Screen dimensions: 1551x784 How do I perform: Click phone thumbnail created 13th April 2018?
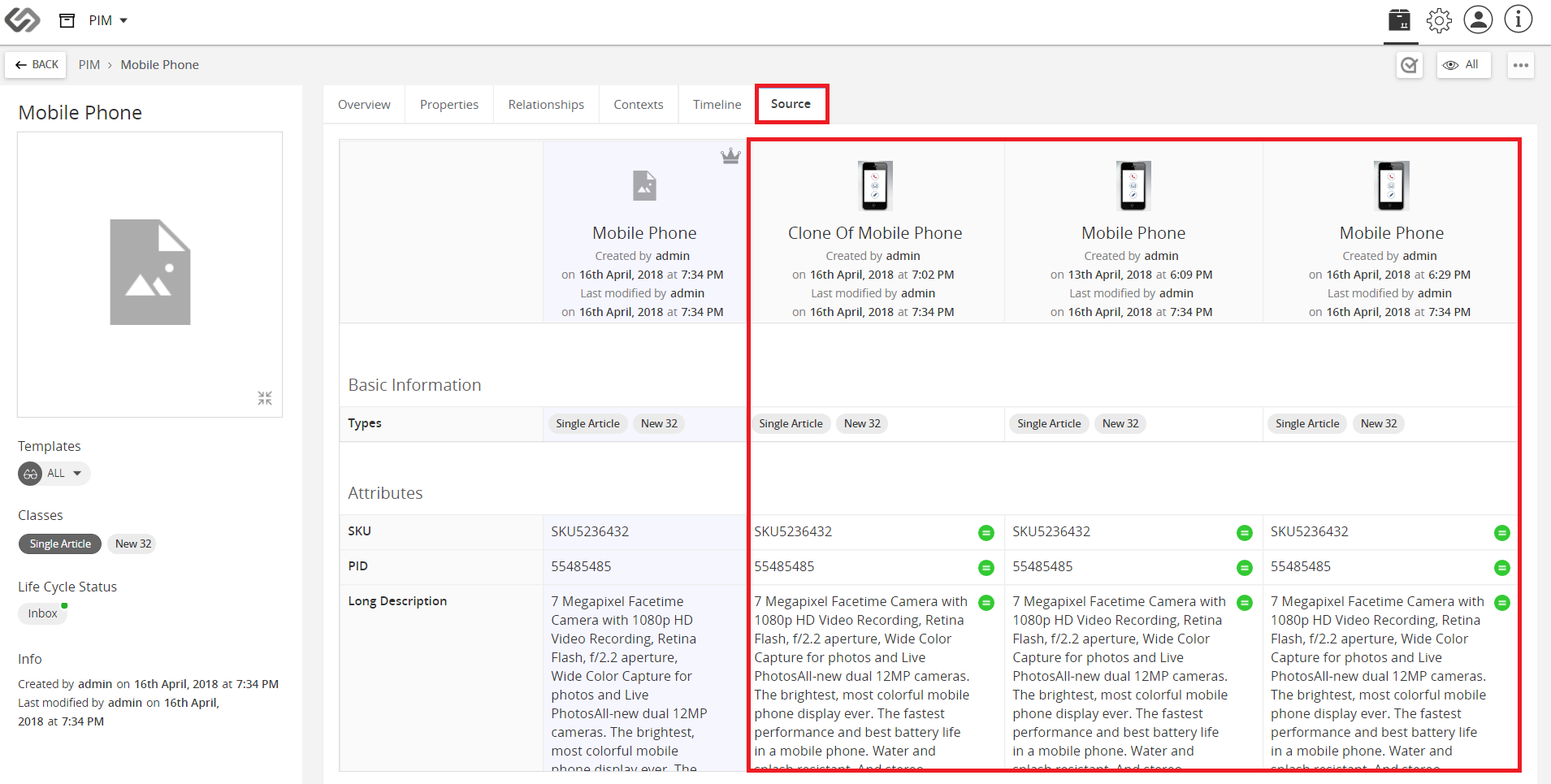pos(1133,186)
